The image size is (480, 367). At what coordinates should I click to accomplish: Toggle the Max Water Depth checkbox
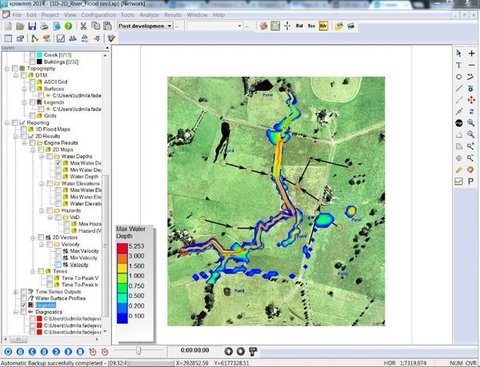click(x=58, y=163)
